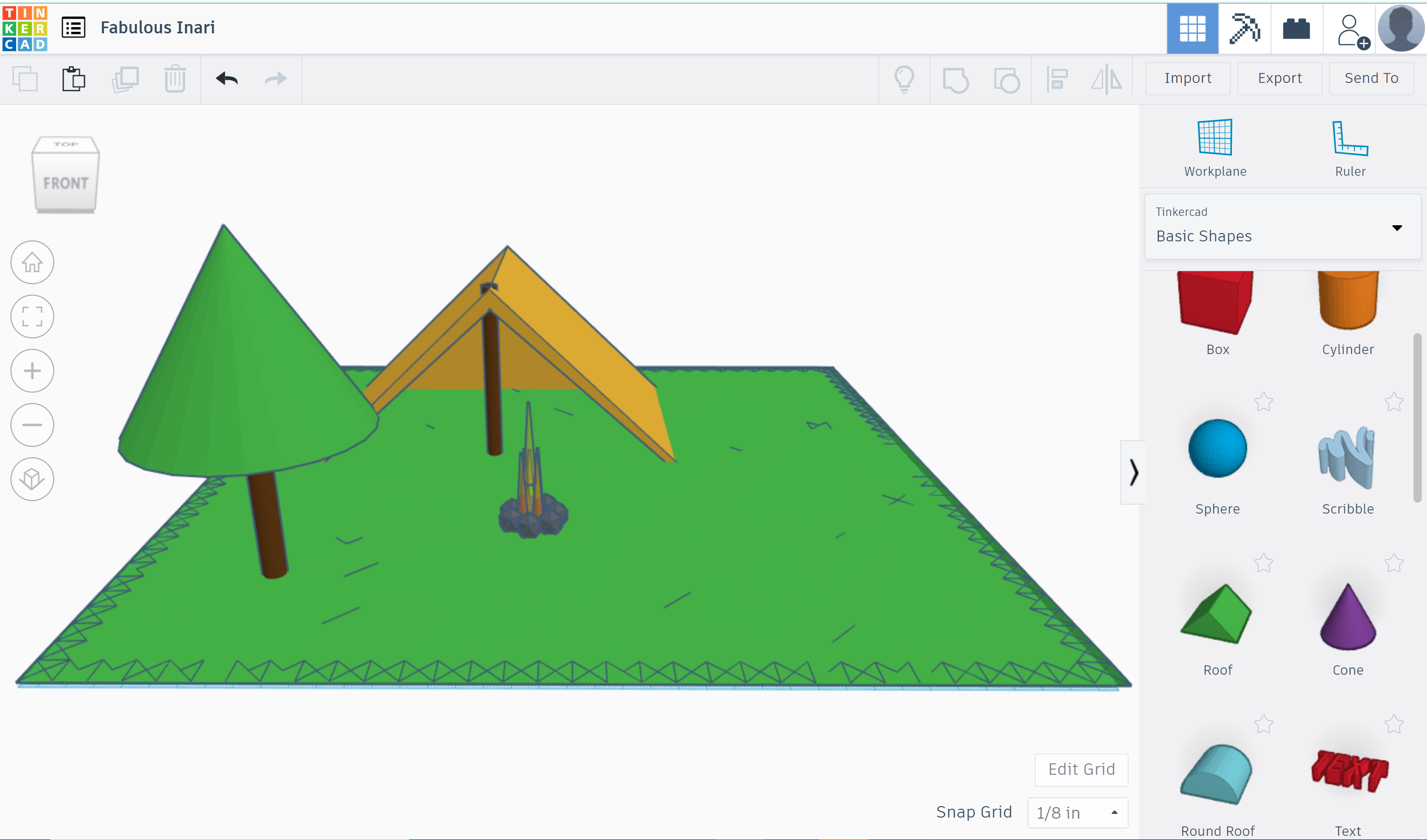Click the Home view icon

32,262
